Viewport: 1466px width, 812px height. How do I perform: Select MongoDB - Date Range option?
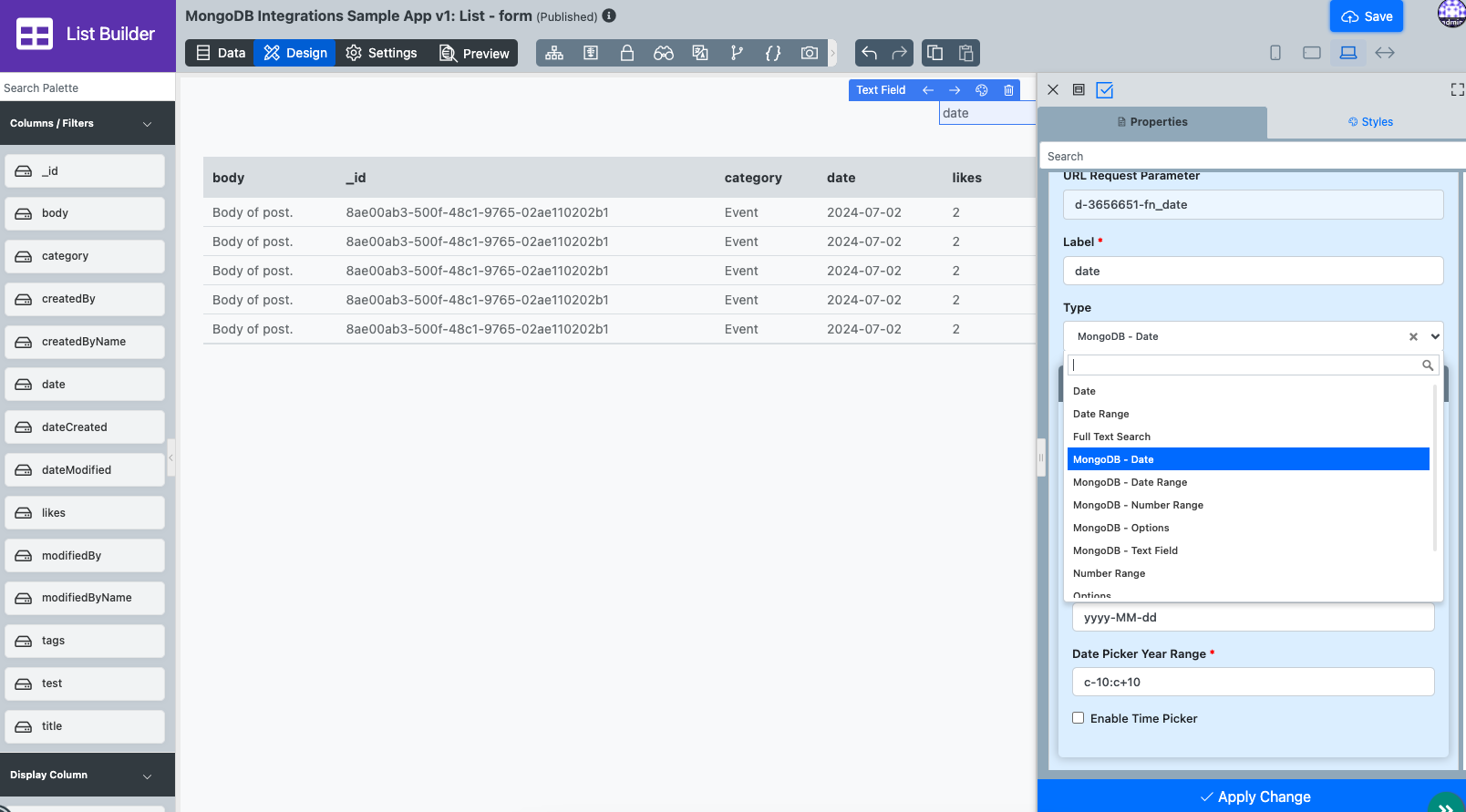tap(1130, 482)
